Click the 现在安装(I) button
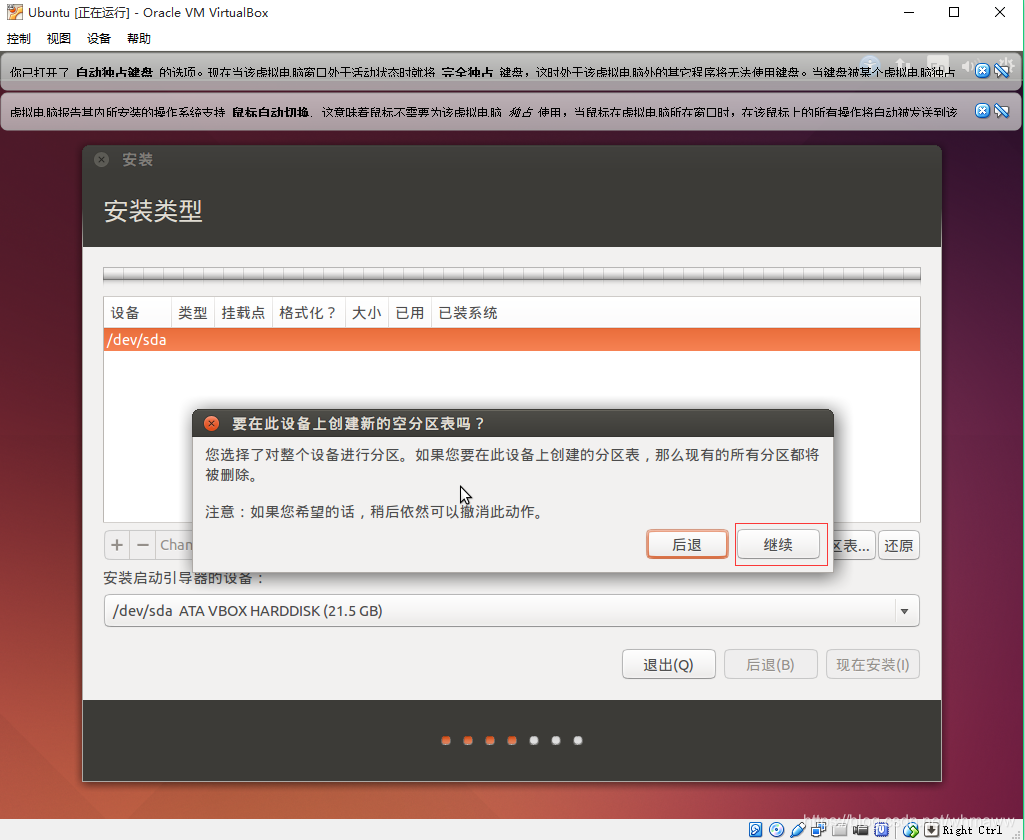The width and height of the screenshot is (1025, 840). (873, 664)
